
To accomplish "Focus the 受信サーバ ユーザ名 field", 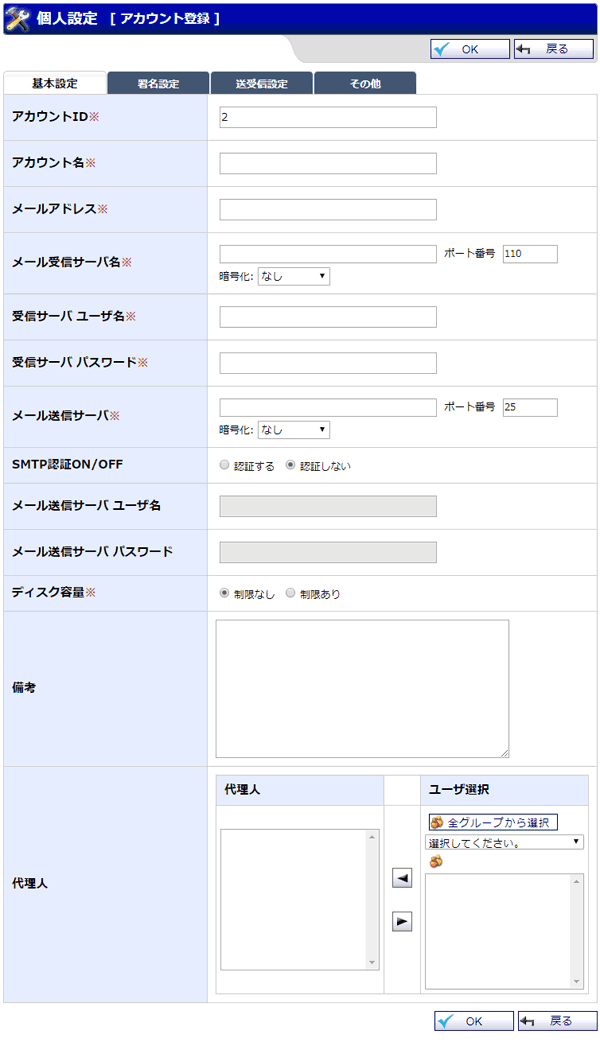I will 328,317.
